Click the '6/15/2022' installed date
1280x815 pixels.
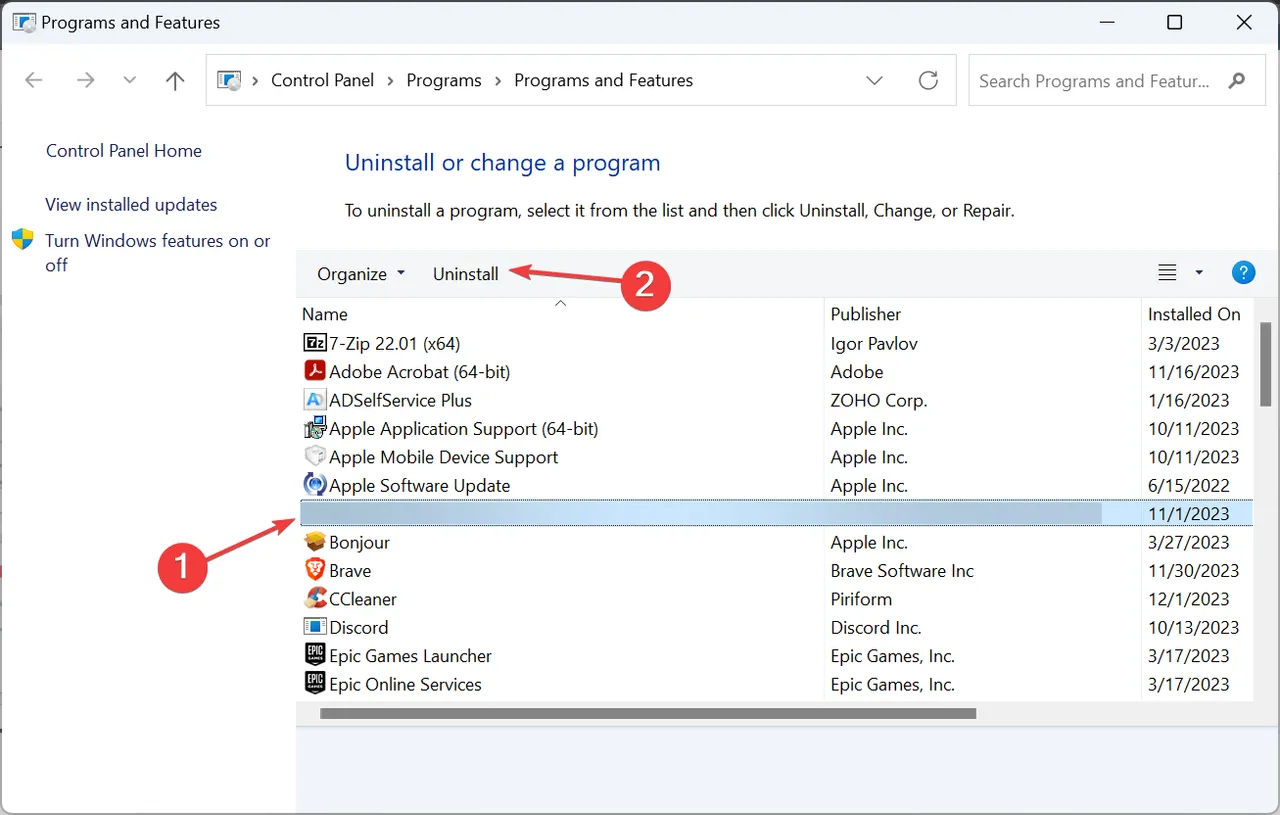click(x=1189, y=486)
